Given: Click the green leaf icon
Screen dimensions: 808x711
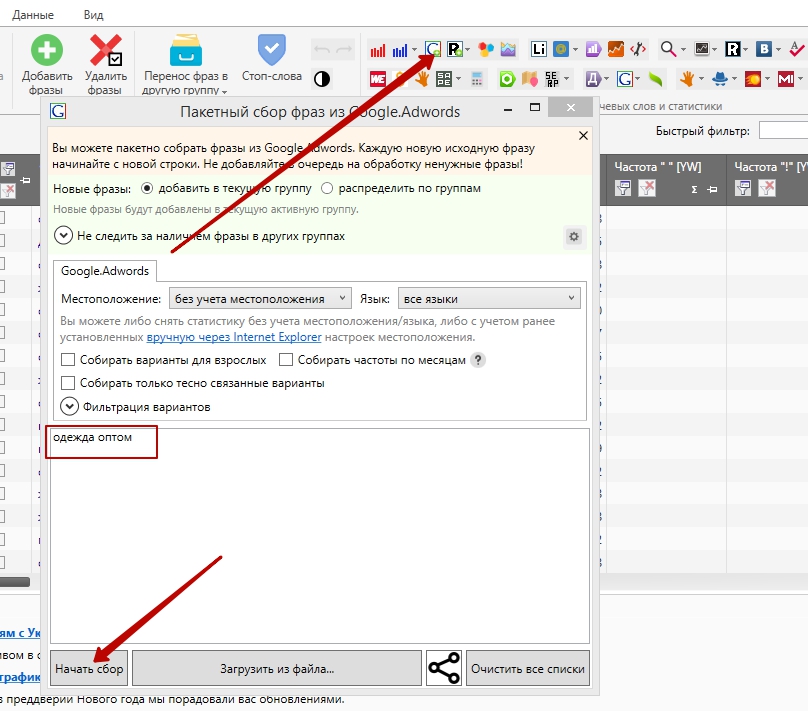Looking at the screenshot, I should [655, 79].
